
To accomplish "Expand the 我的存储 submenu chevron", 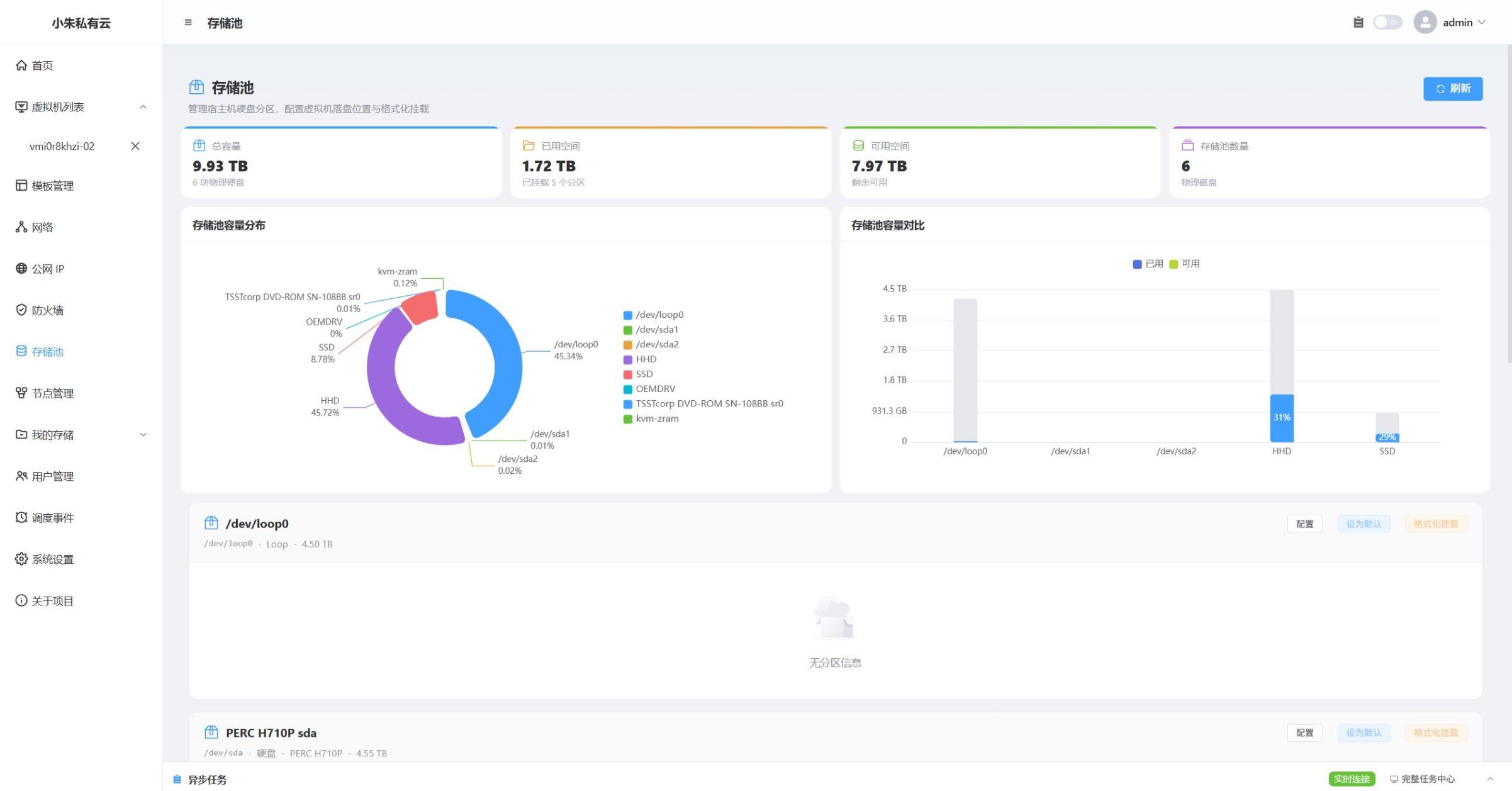I will coord(143,435).
